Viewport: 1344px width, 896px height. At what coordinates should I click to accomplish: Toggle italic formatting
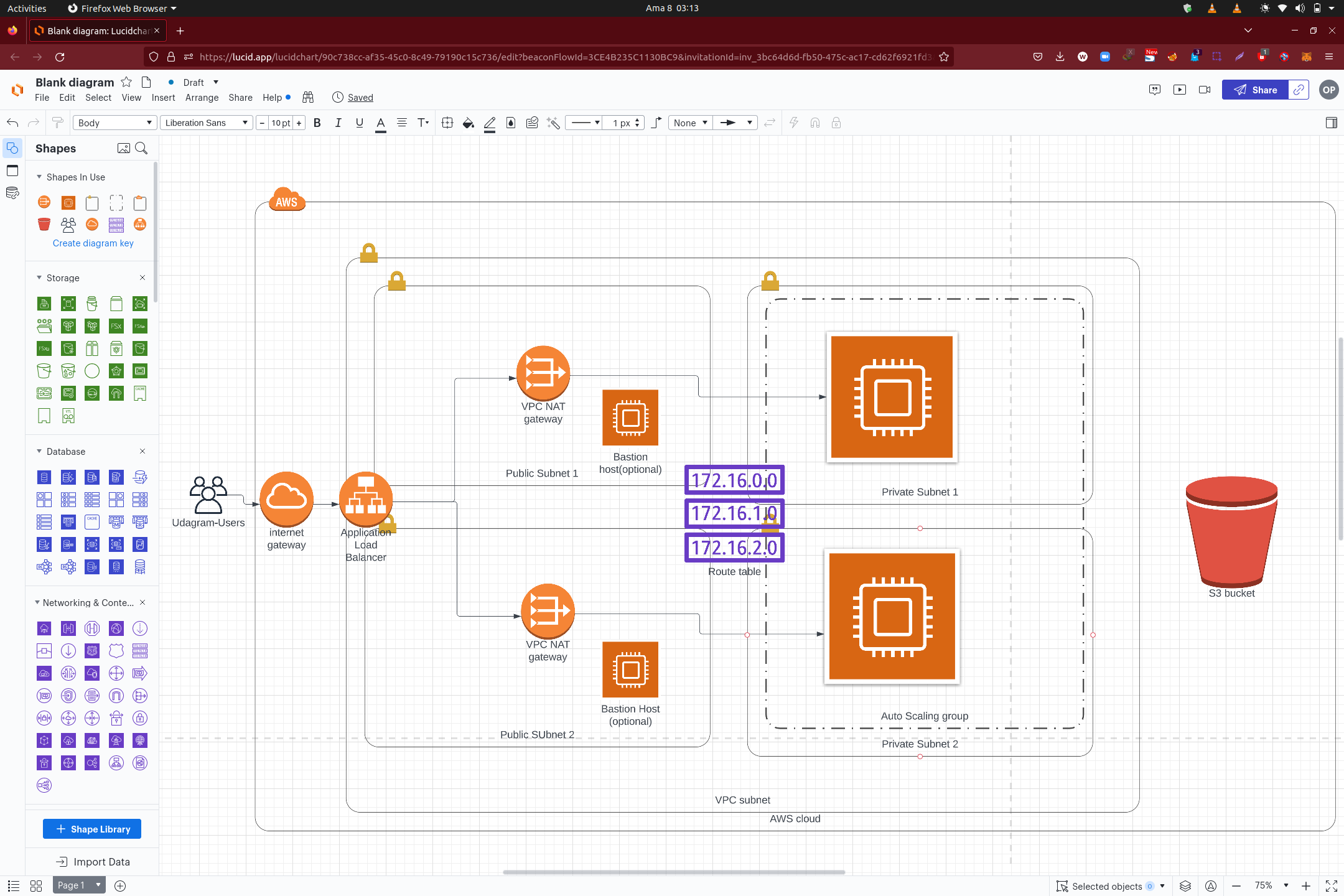point(338,123)
